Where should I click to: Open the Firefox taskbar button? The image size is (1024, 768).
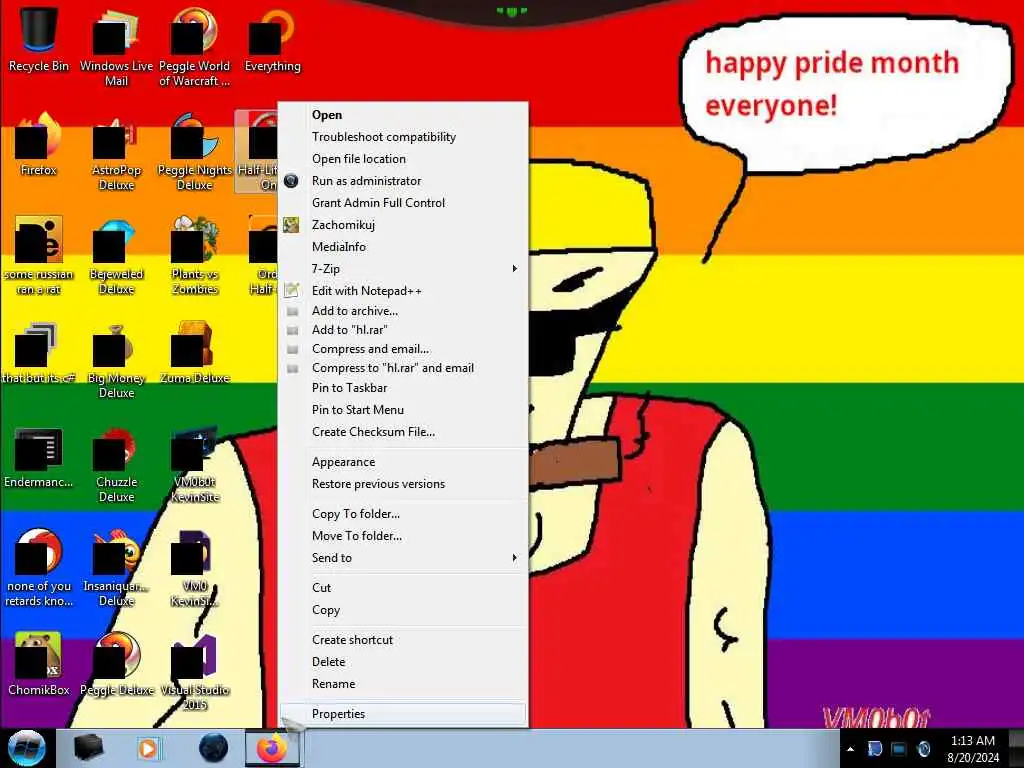tap(272, 748)
